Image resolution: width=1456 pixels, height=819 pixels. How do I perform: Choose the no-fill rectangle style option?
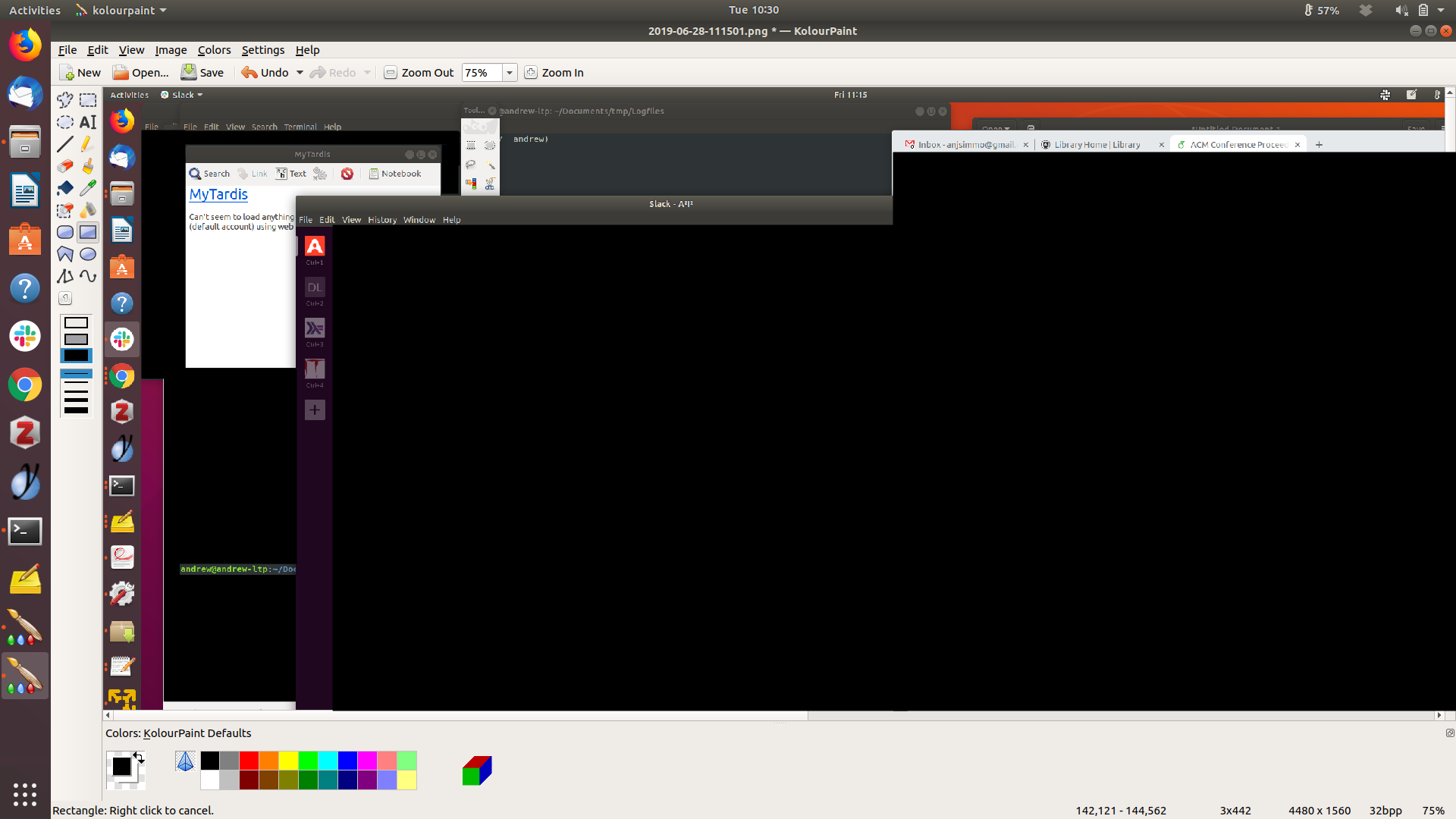[76, 323]
